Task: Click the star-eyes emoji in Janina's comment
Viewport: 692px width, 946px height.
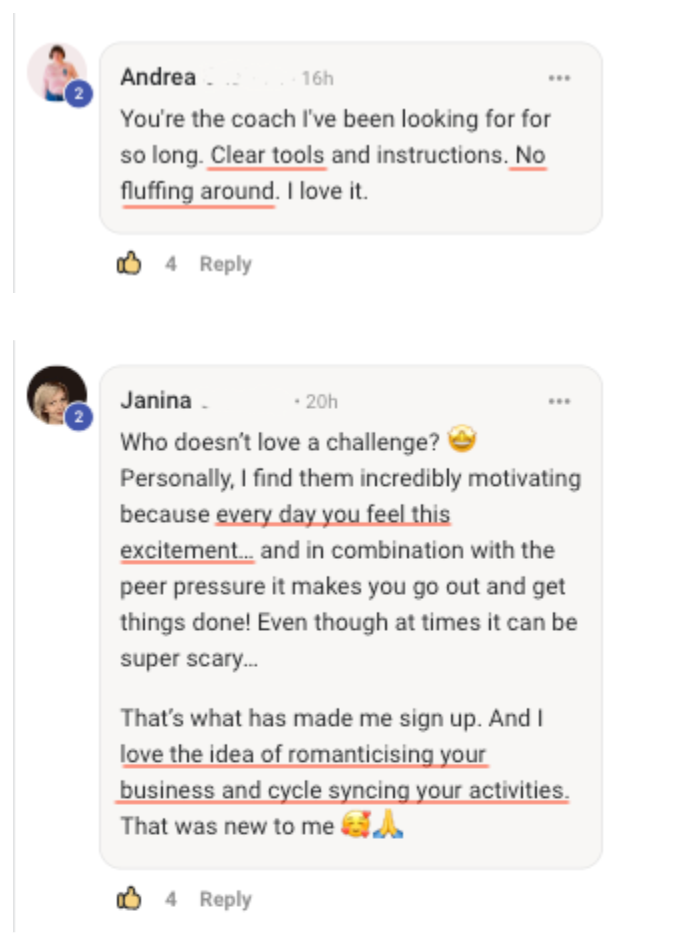Action: click(461, 440)
